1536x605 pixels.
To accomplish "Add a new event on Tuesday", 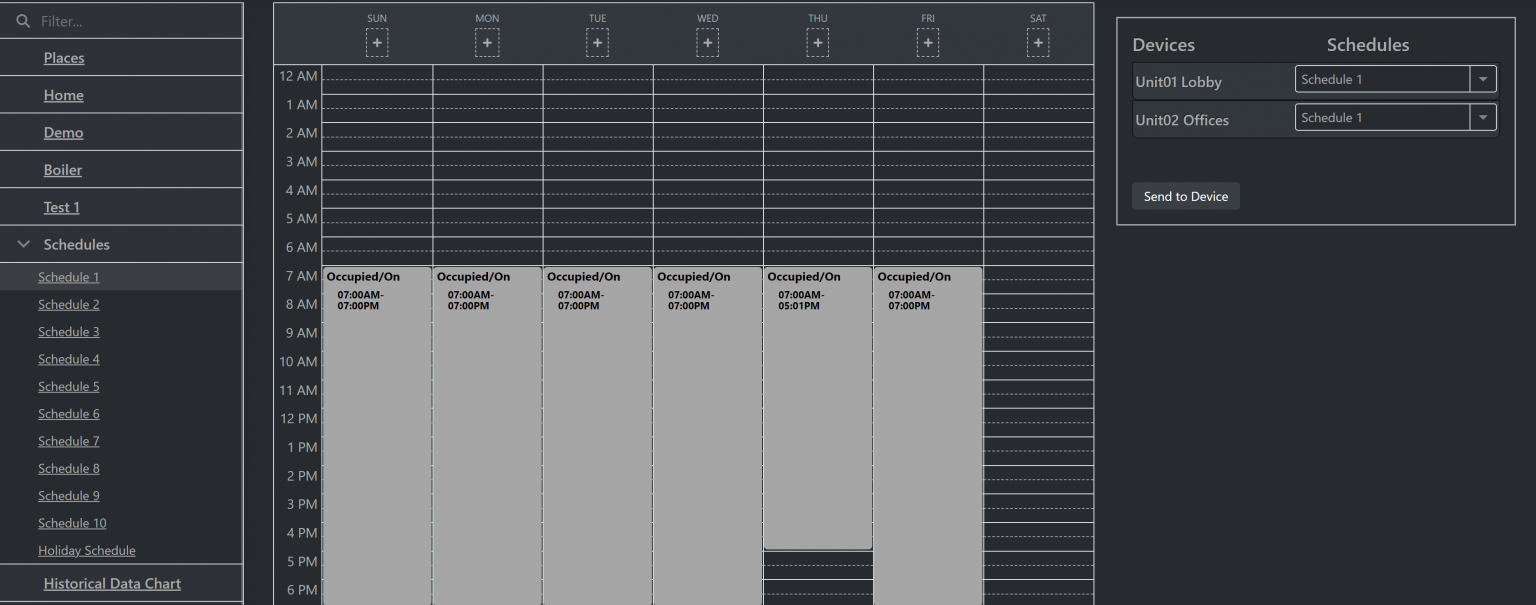I will [x=597, y=42].
